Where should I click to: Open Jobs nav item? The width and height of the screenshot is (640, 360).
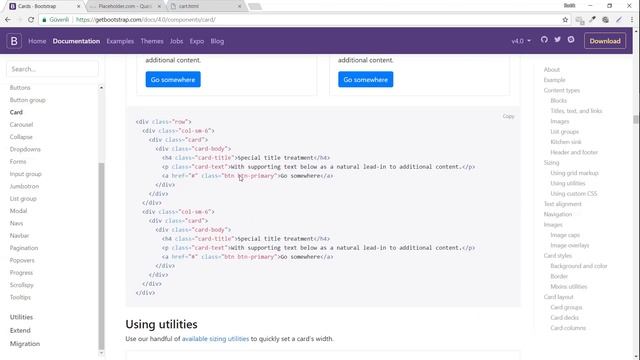176,41
